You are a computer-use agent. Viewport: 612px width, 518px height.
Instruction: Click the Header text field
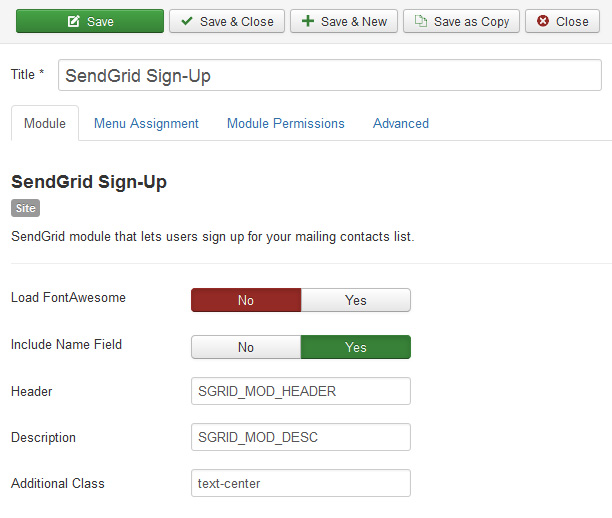pos(301,391)
